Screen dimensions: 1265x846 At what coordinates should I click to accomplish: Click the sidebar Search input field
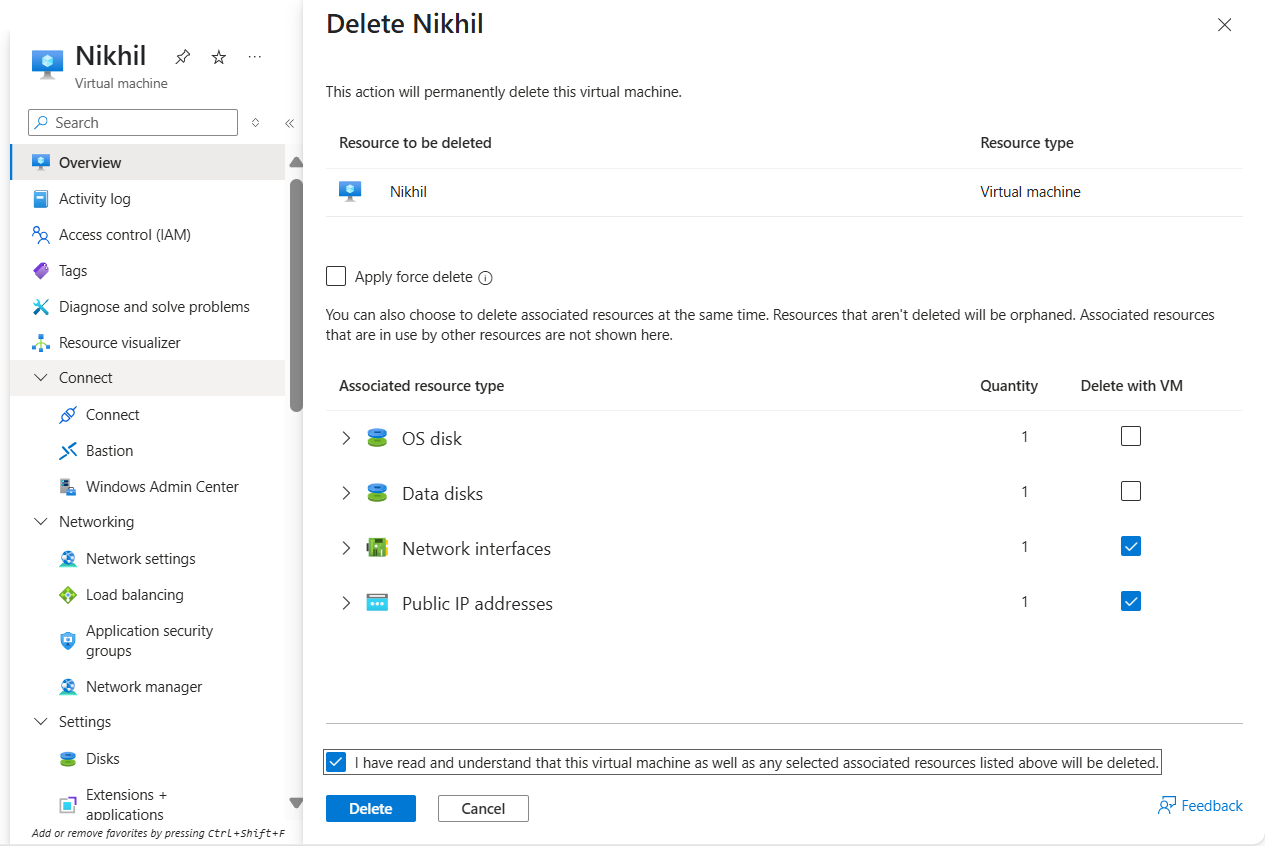133,123
